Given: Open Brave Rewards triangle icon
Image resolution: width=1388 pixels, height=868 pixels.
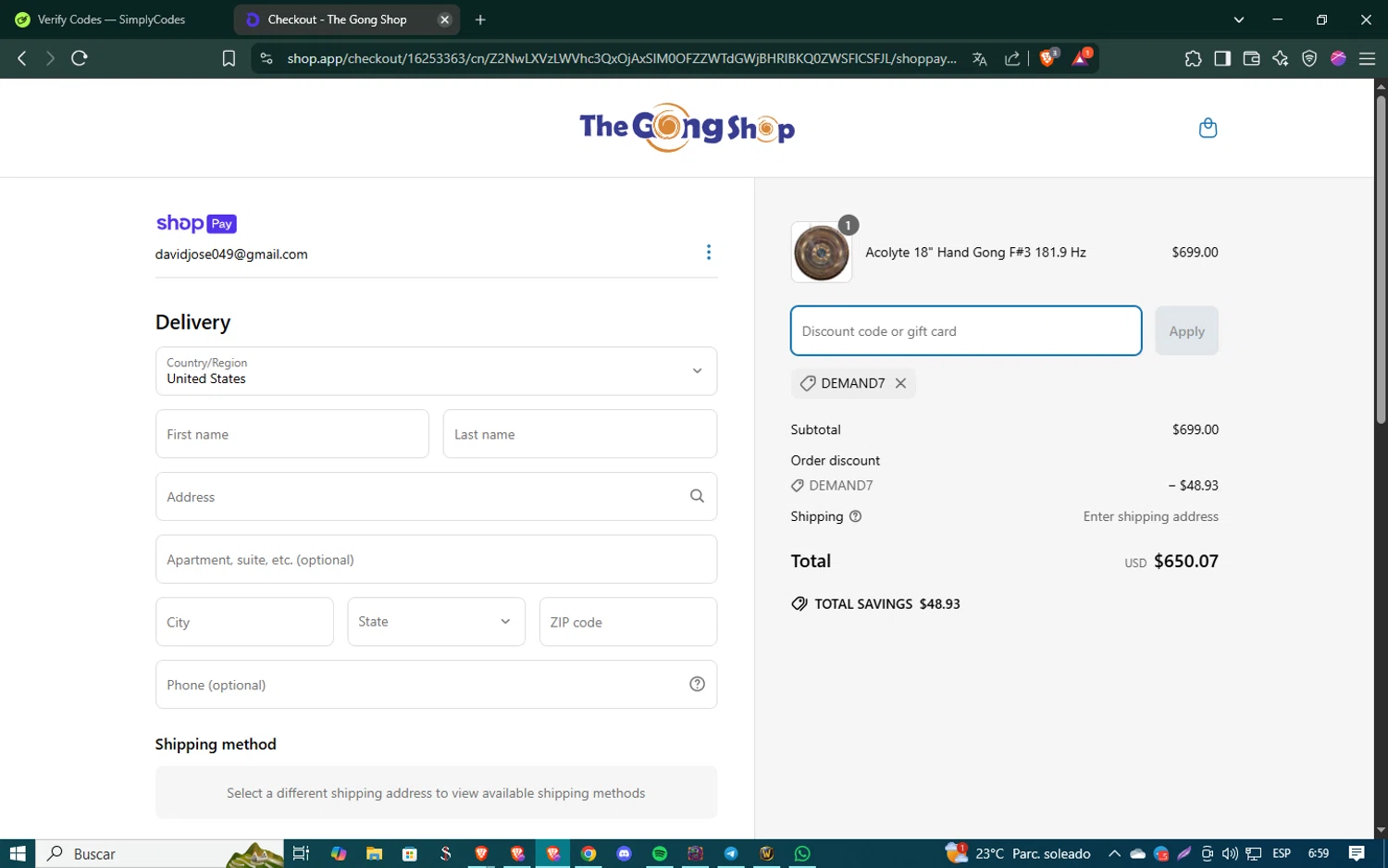Looking at the screenshot, I should [x=1081, y=57].
